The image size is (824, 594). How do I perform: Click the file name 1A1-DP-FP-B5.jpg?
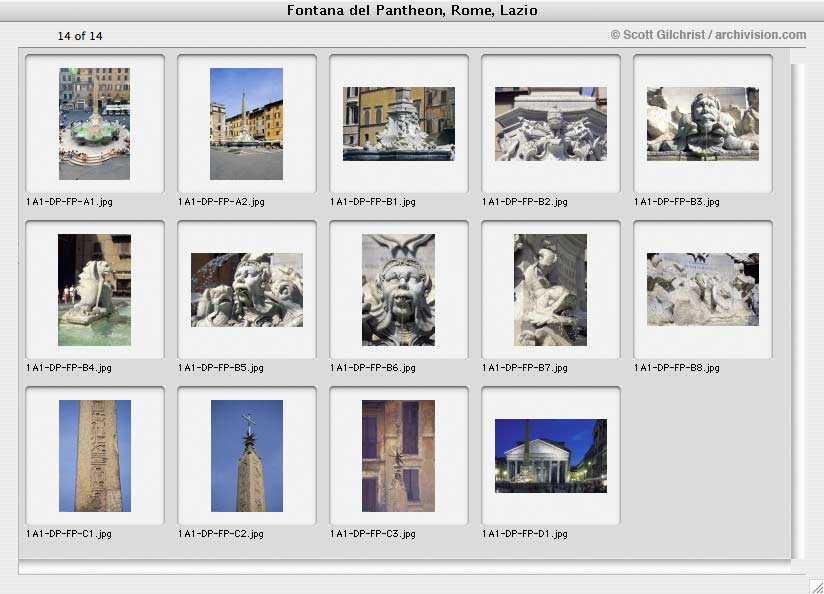pos(221,368)
